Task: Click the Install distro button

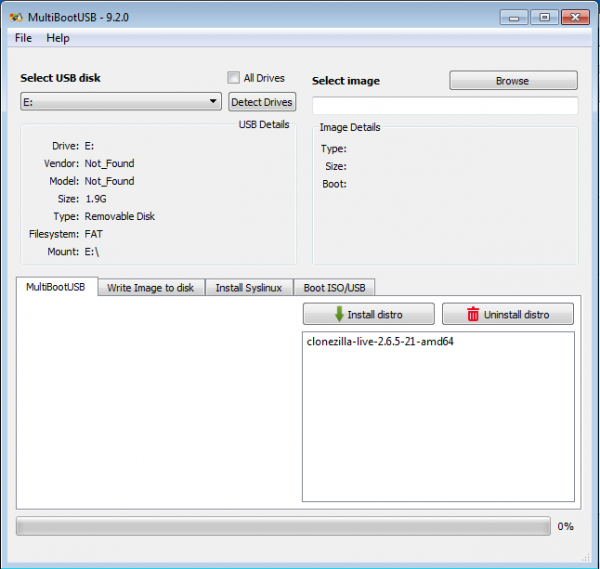Action: [x=368, y=314]
